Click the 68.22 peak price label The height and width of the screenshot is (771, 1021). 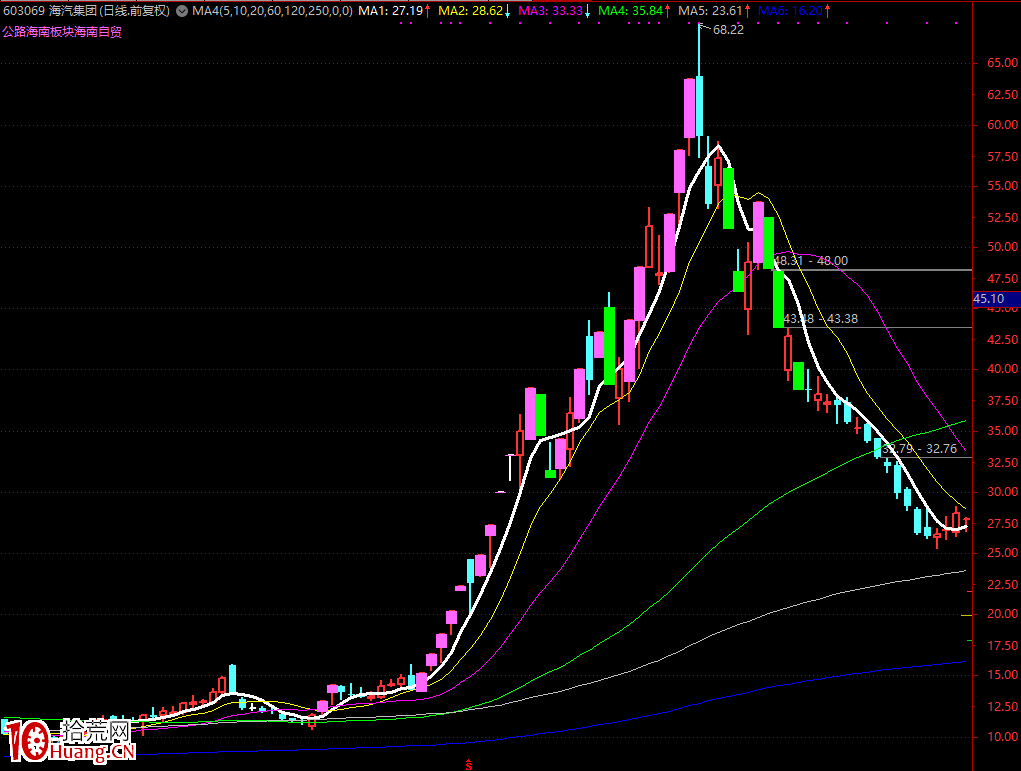click(728, 30)
